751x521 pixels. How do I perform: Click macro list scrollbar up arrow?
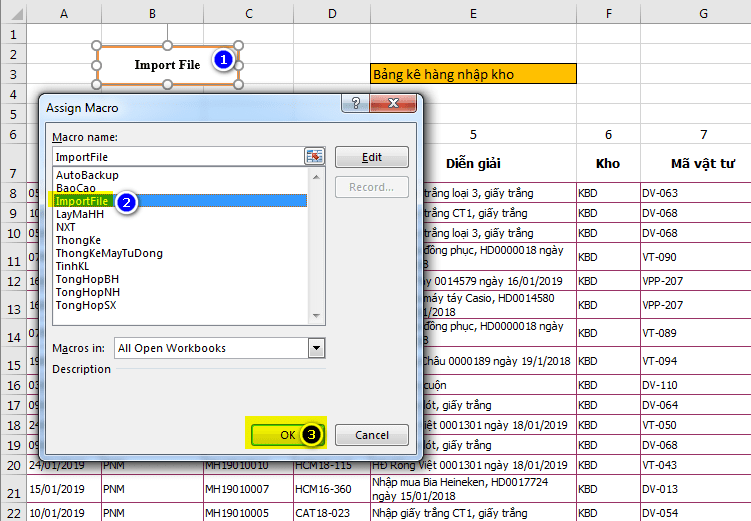tap(316, 177)
